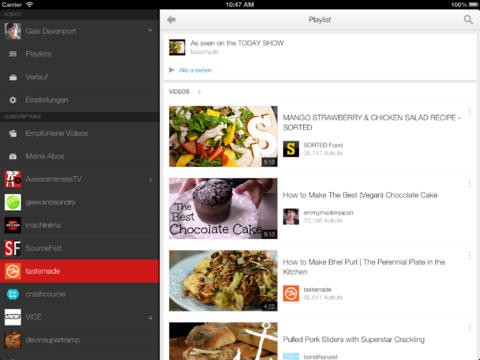Click the play triangle beside Alle ansehen
The width and height of the screenshot is (480, 360).
pos(172,70)
